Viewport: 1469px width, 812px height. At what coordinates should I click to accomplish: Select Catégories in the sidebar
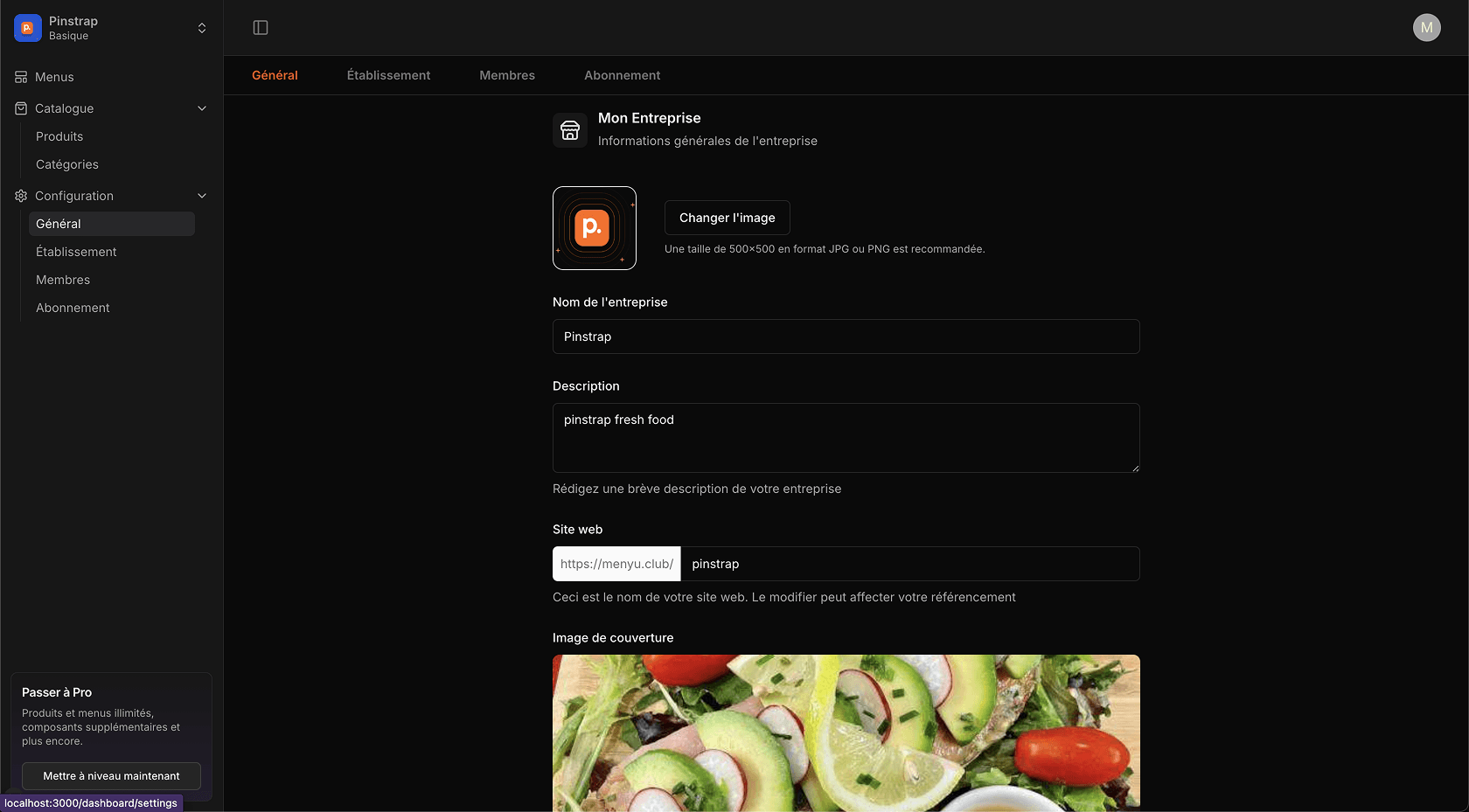click(67, 164)
